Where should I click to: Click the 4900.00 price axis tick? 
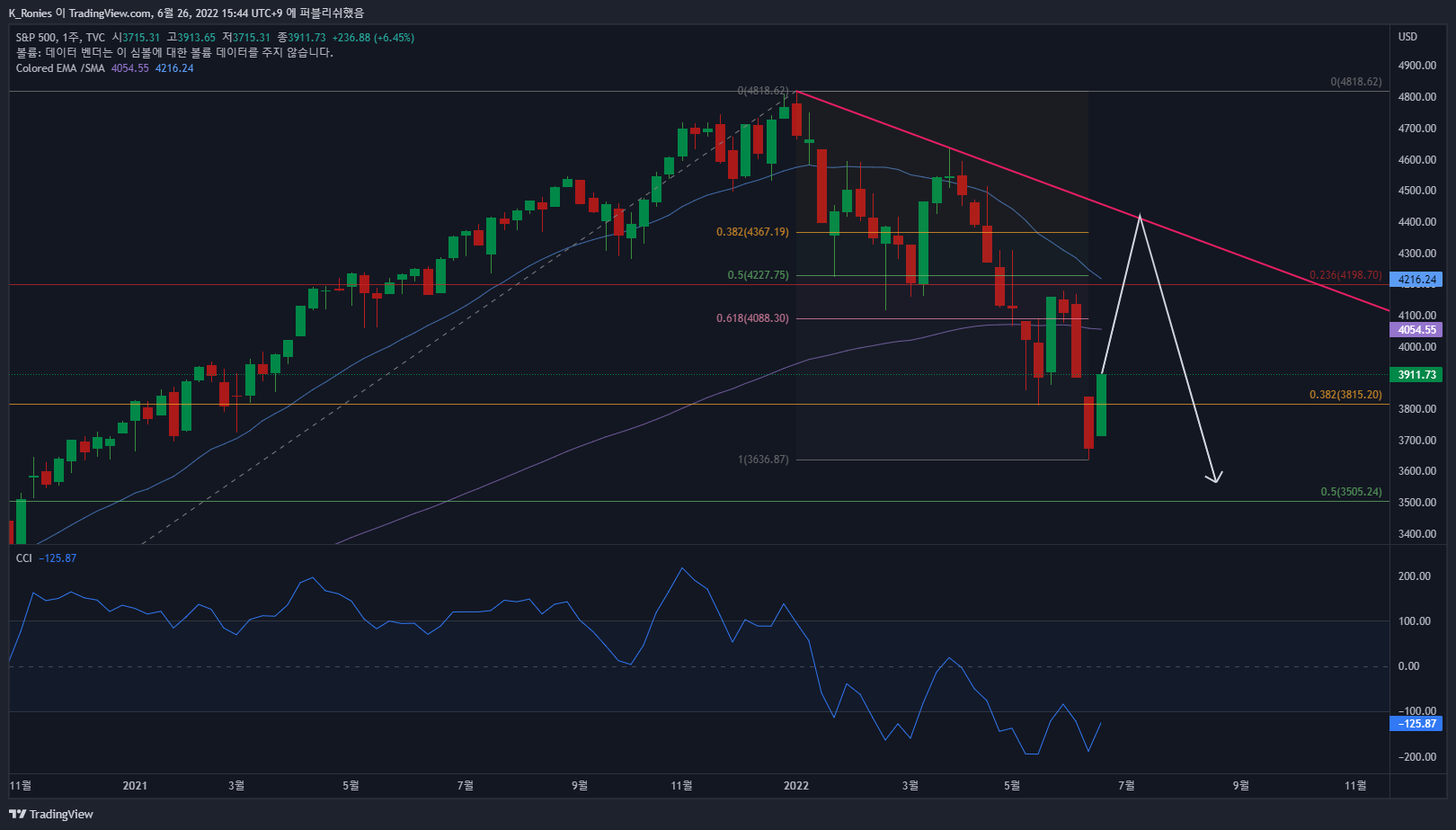(1416, 66)
